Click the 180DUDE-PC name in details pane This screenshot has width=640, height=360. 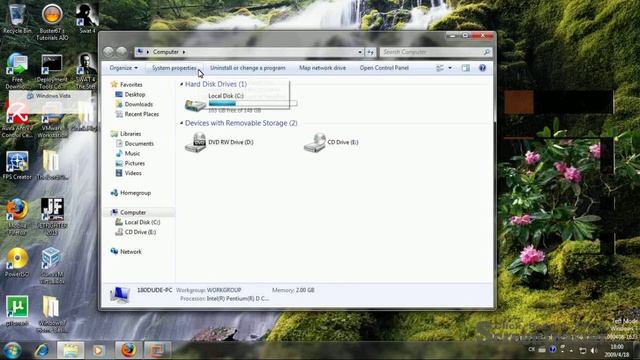tap(155, 290)
